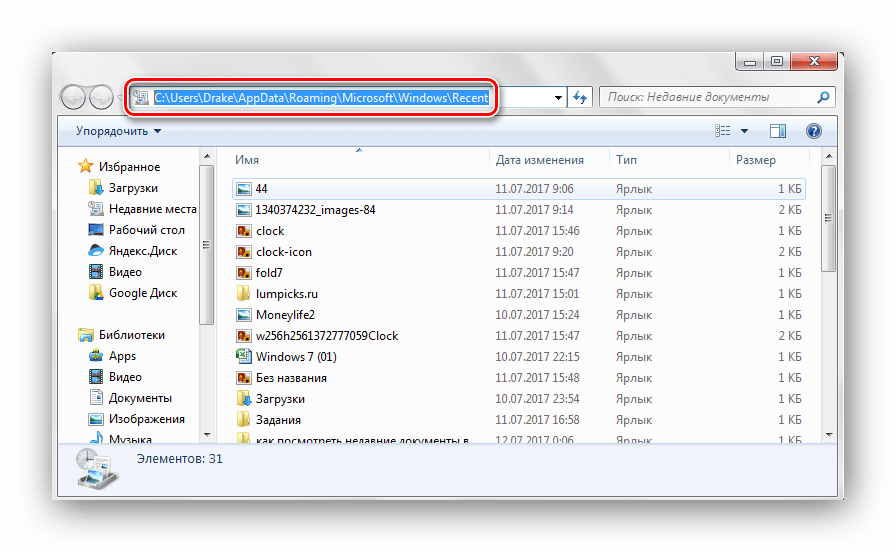The height and width of the screenshot is (552, 896).
Task: Click the refresh button beside address bar
Action: click(581, 98)
